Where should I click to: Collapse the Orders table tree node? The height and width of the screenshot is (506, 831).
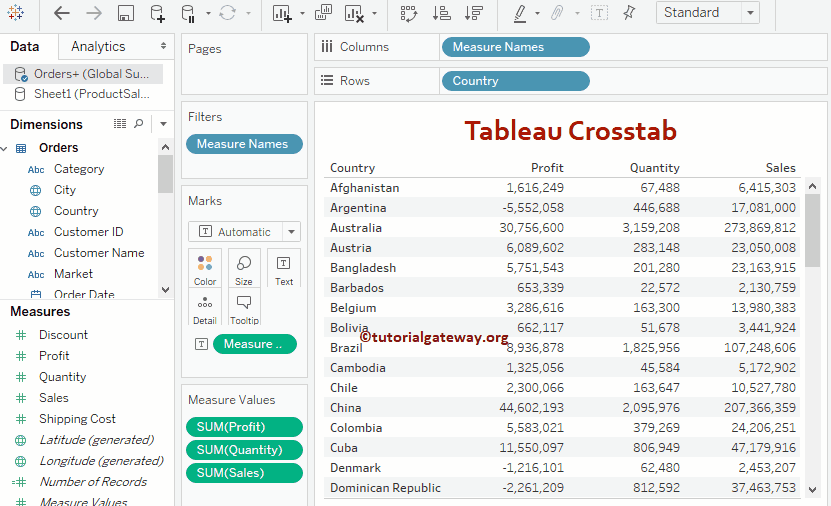pos(4,148)
